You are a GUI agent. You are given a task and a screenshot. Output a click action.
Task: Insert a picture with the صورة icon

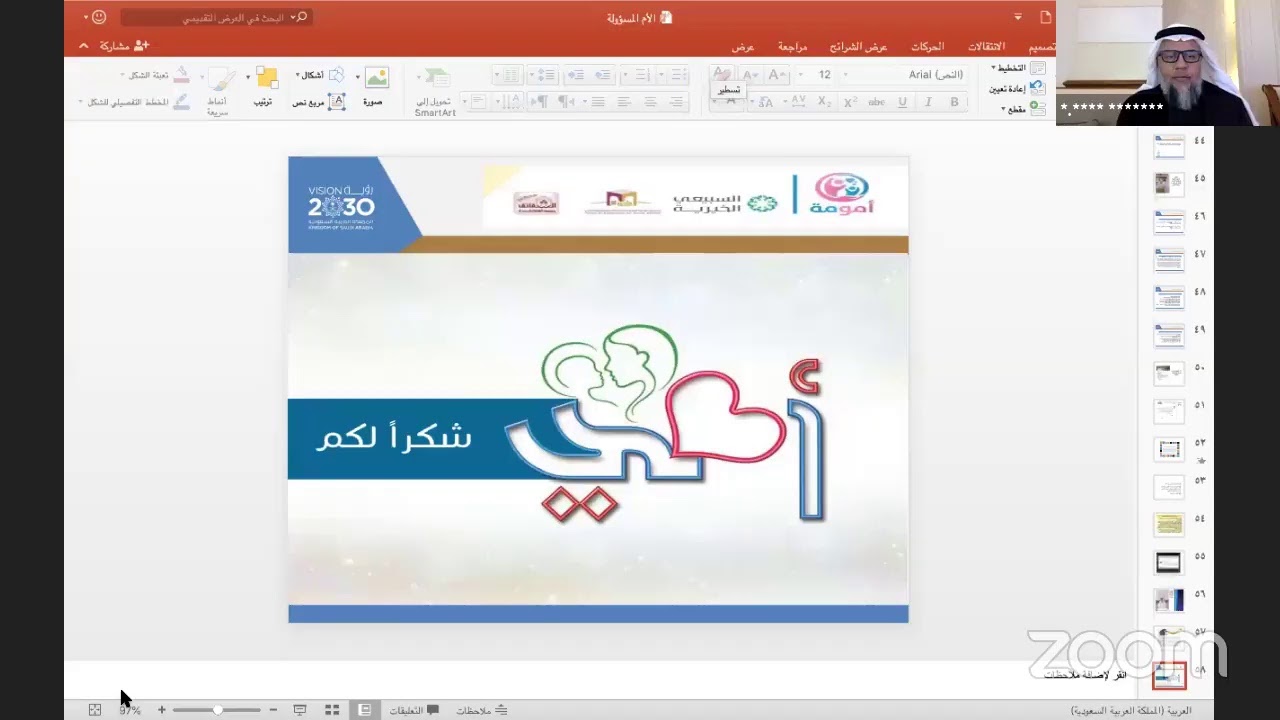[x=376, y=78]
